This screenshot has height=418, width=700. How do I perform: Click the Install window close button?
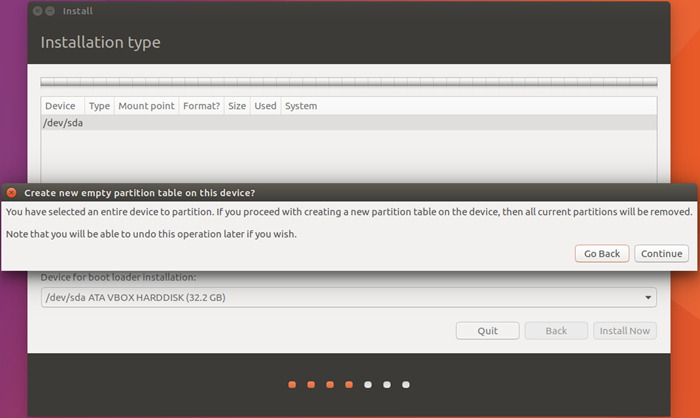coord(38,11)
